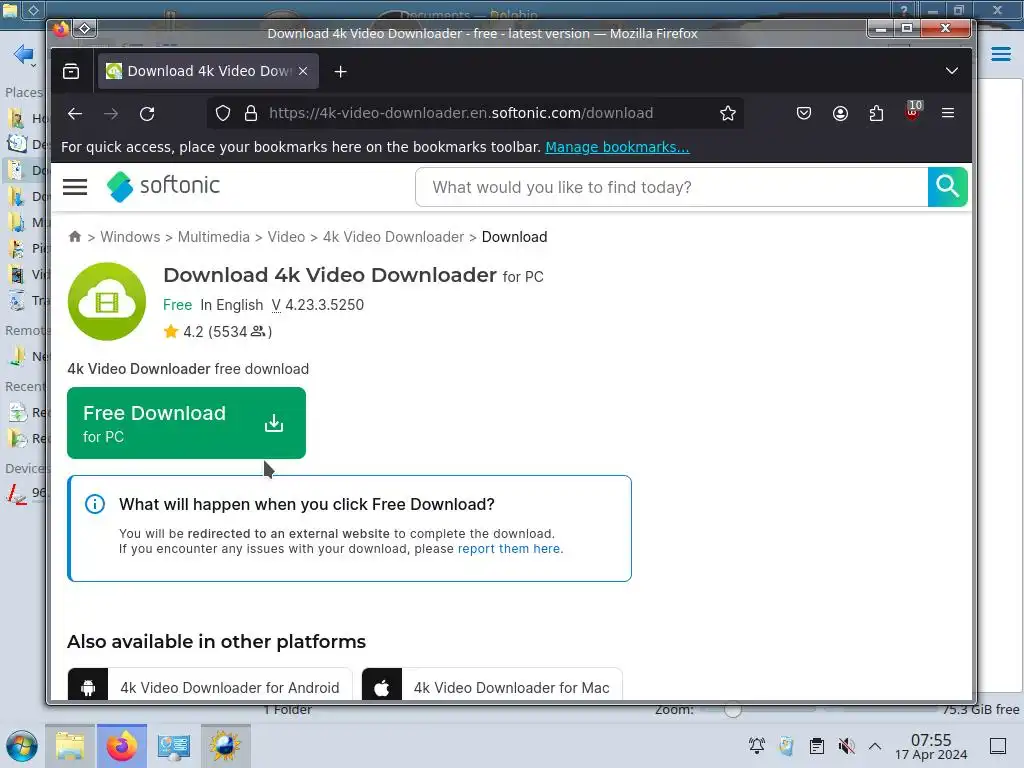Open notifications bell in system tray

pyautogui.click(x=757, y=746)
